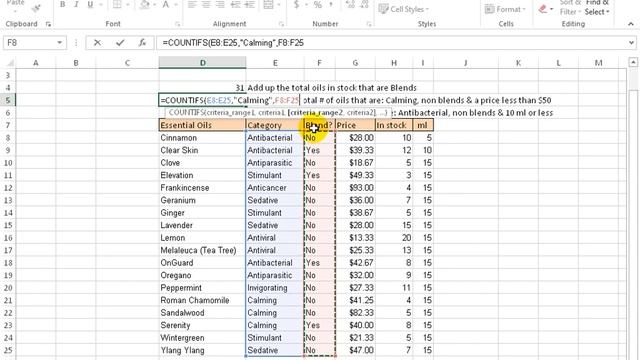Image resolution: width=640 pixels, height=360 pixels.
Task: Apply Borders using the borders icon
Action: 117,4
